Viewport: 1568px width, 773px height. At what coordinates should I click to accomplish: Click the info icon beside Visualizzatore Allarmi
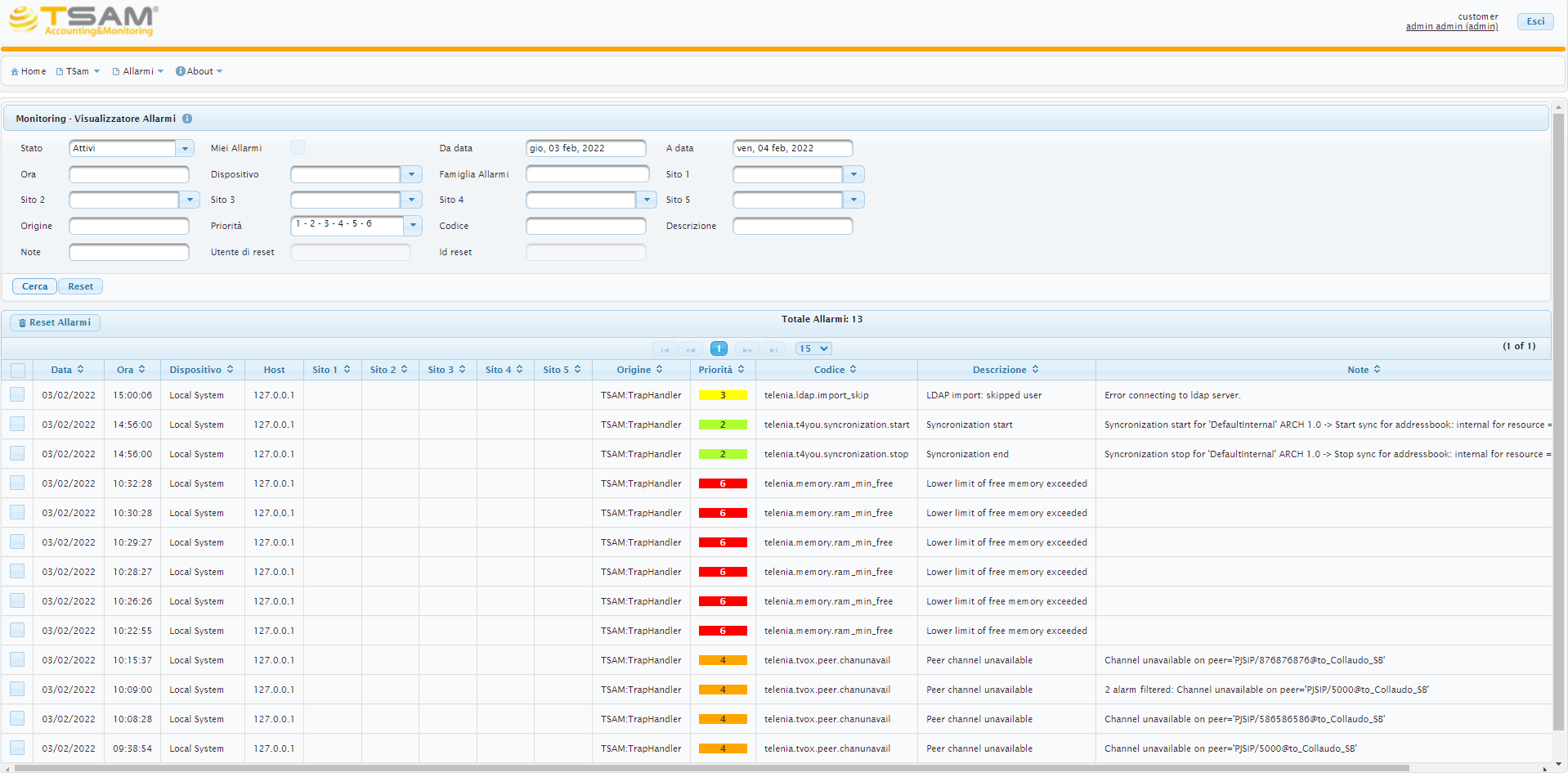click(x=187, y=119)
